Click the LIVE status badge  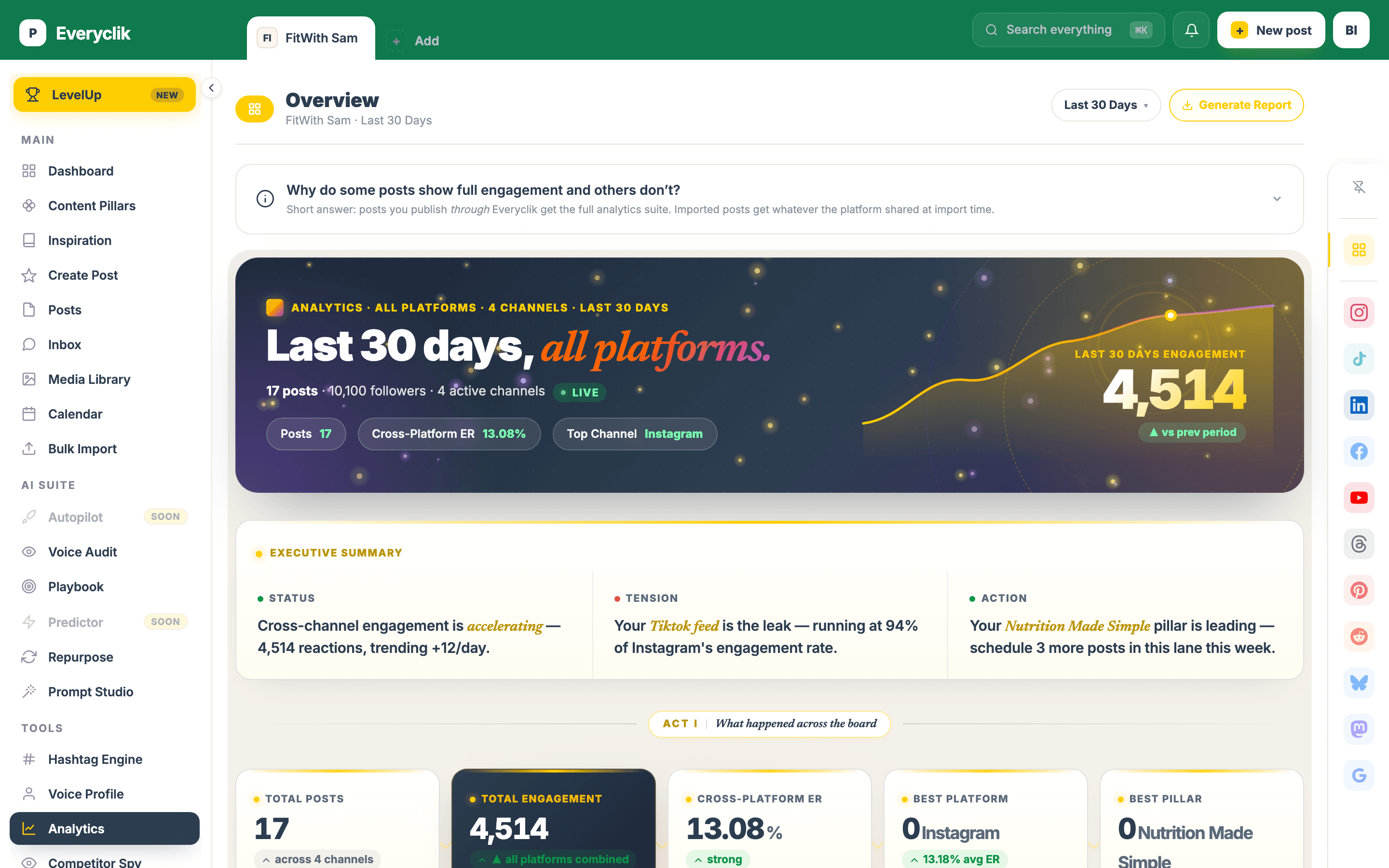pyautogui.click(x=580, y=392)
